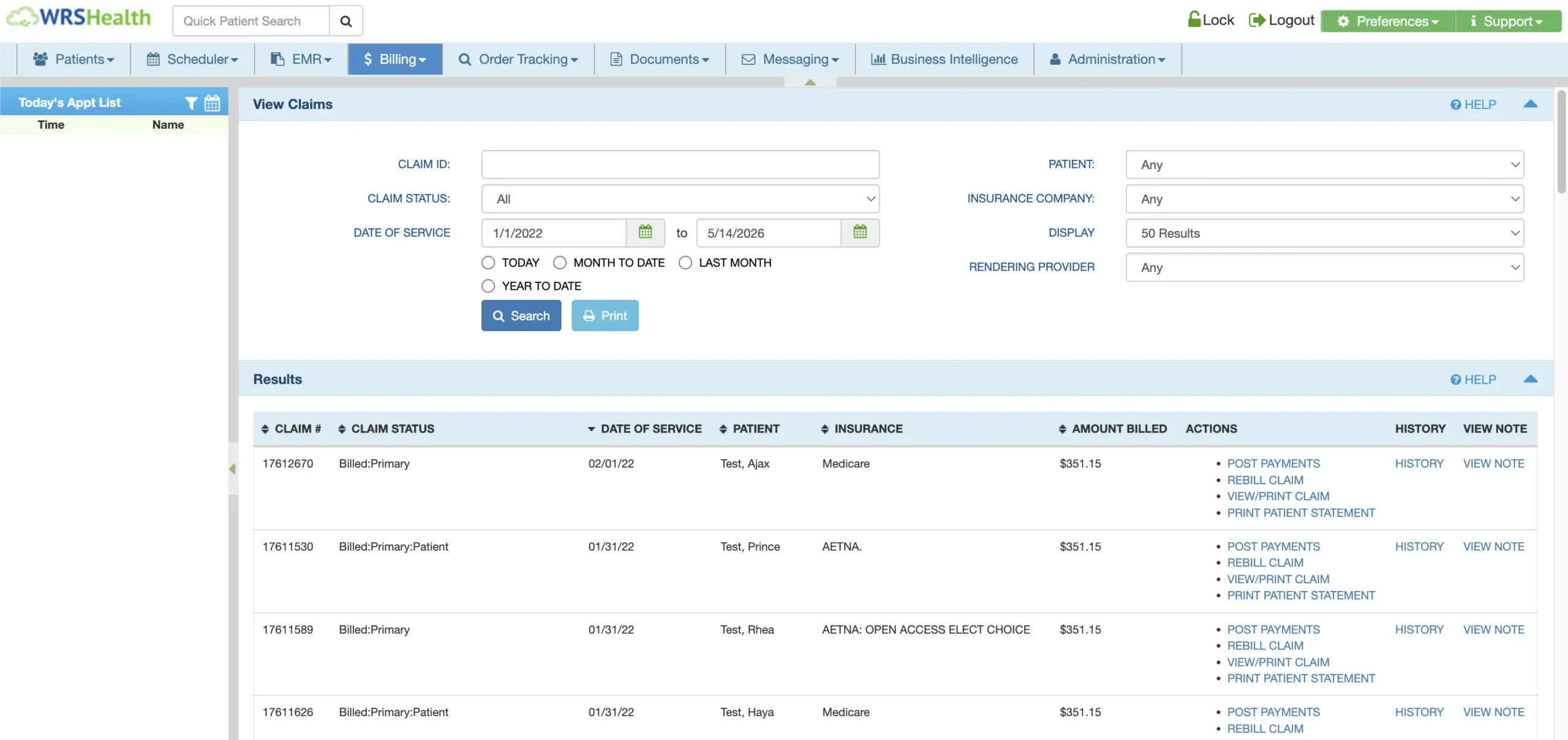
Task: Sort results by DATE OF SERVICE column
Action: point(644,429)
